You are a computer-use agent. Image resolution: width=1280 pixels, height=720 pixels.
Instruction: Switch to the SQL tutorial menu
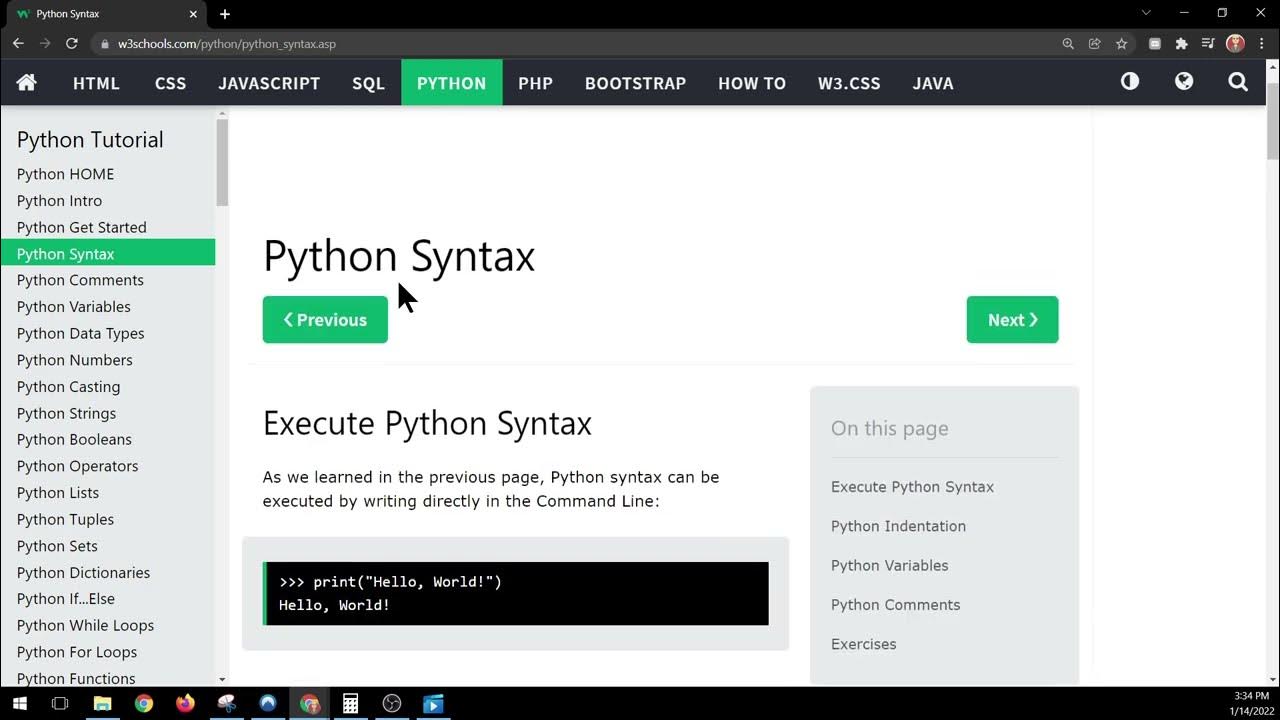[368, 83]
